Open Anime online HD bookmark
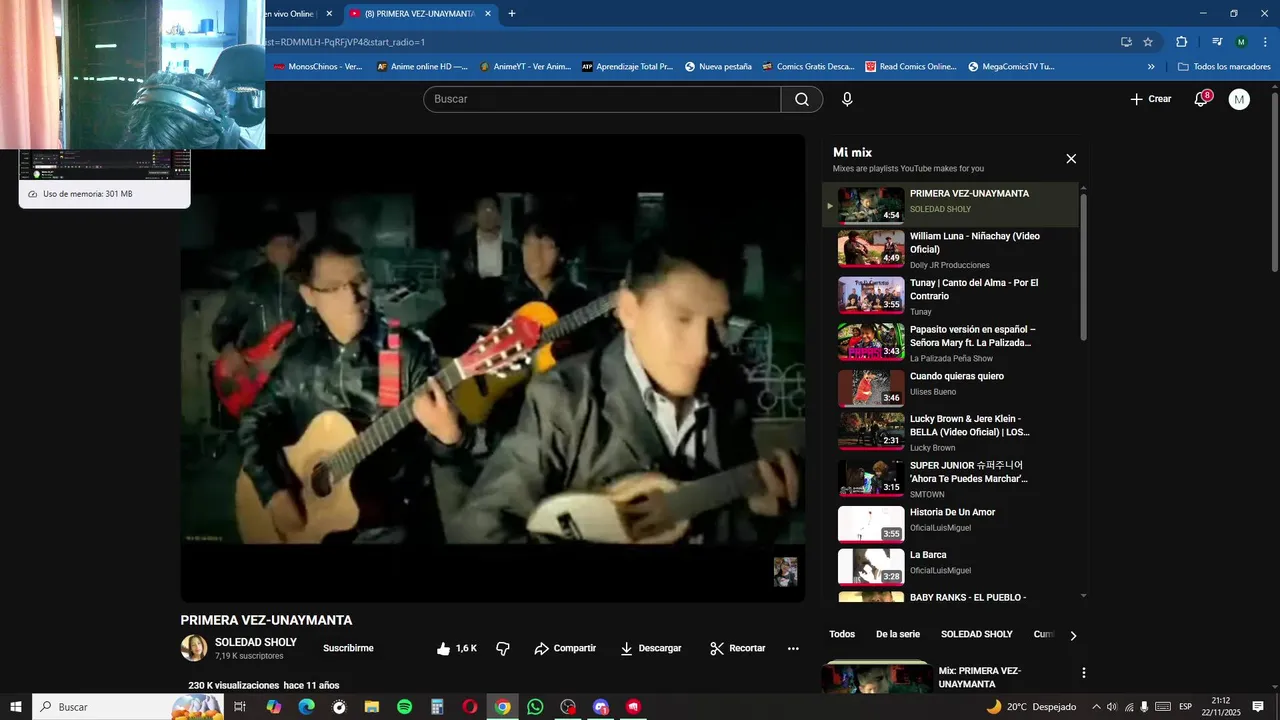Screen dimensions: 1280x720 click(x=422, y=67)
